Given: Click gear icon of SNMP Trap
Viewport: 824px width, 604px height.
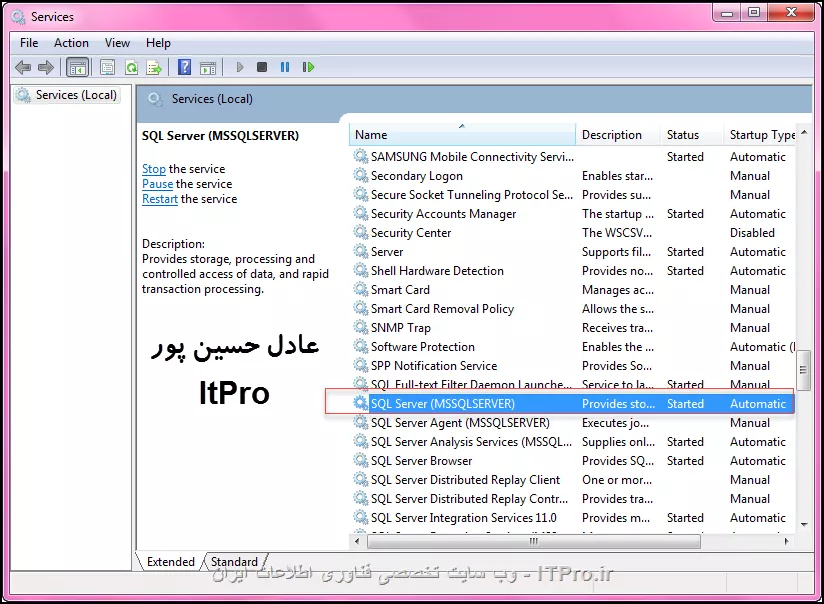Looking at the screenshot, I should [360, 327].
